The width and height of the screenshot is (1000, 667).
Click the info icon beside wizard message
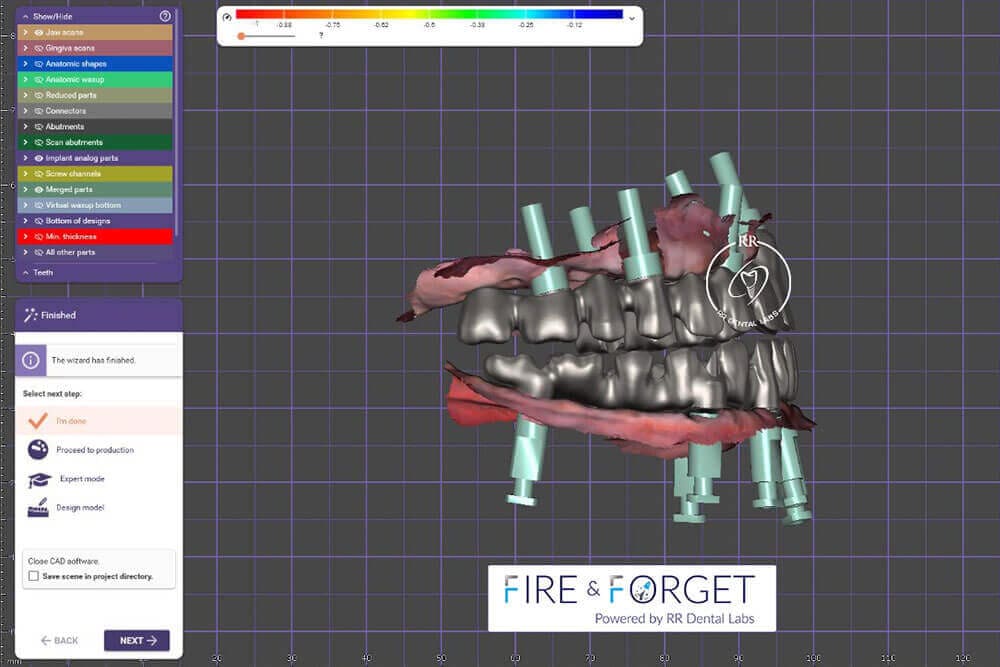coord(31,360)
